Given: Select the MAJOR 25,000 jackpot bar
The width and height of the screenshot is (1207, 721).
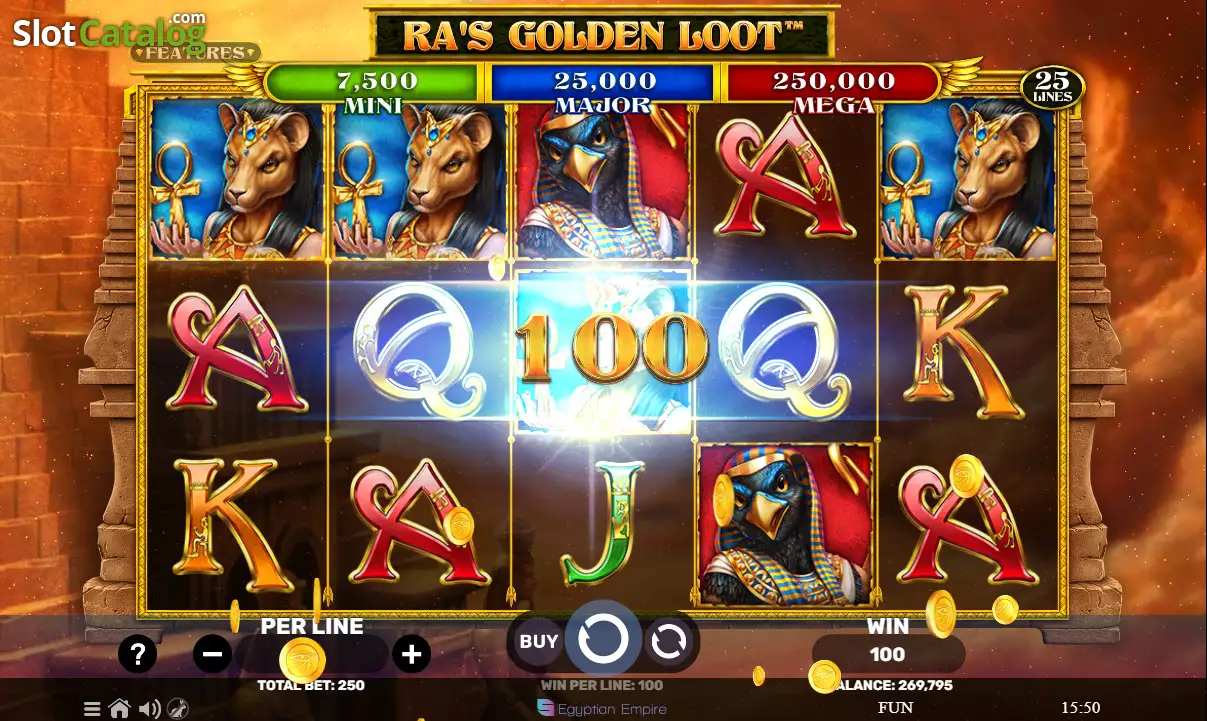Looking at the screenshot, I should coord(603,83).
